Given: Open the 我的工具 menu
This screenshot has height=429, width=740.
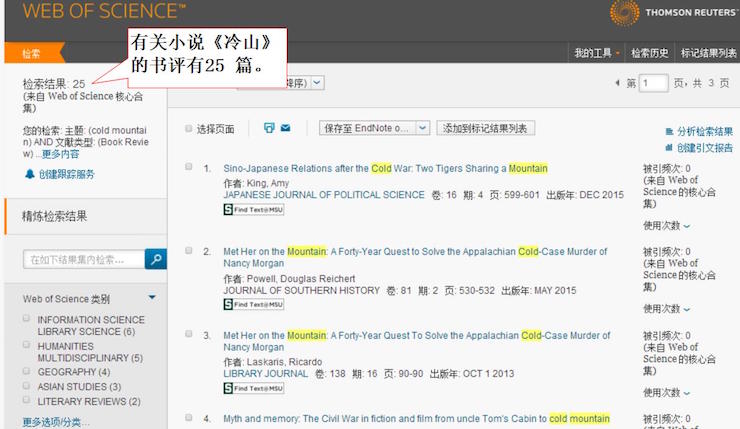Looking at the screenshot, I should (x=597, y=52).
